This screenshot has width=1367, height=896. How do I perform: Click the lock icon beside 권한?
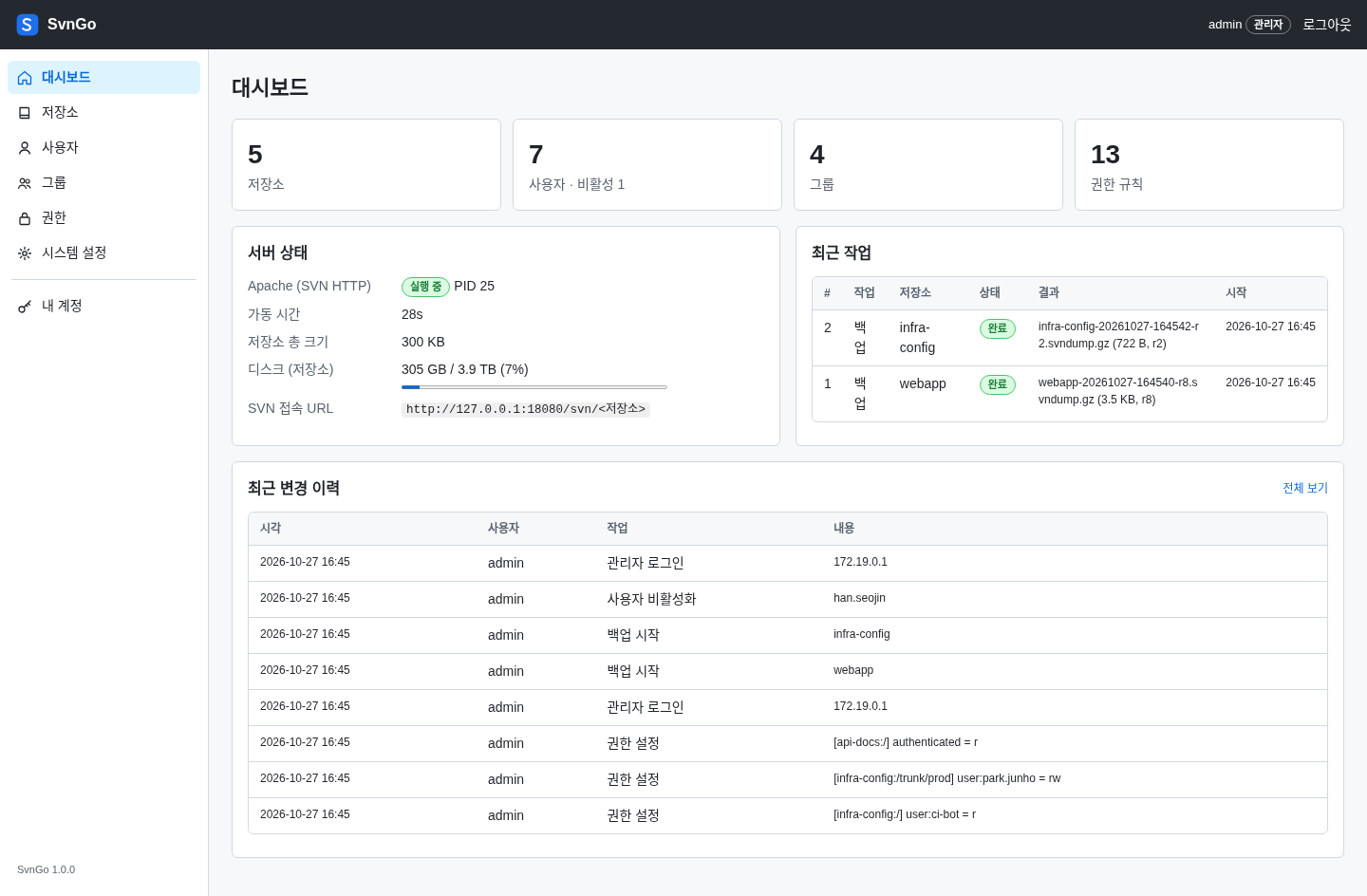coord(25,218)
